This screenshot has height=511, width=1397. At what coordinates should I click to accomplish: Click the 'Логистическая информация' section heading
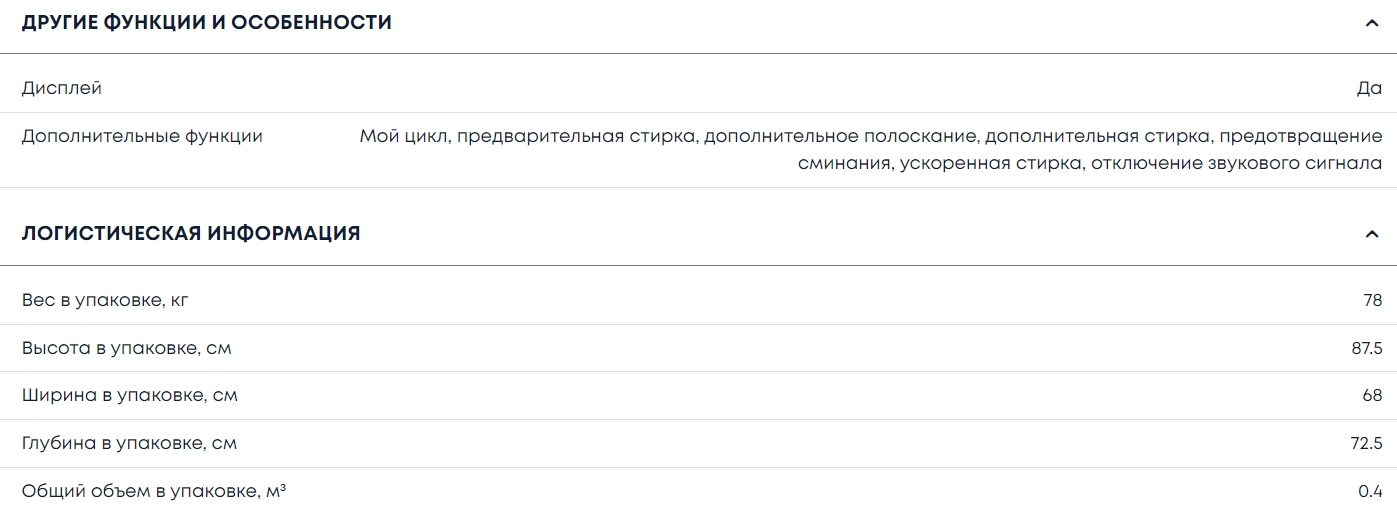click(191, 233)
